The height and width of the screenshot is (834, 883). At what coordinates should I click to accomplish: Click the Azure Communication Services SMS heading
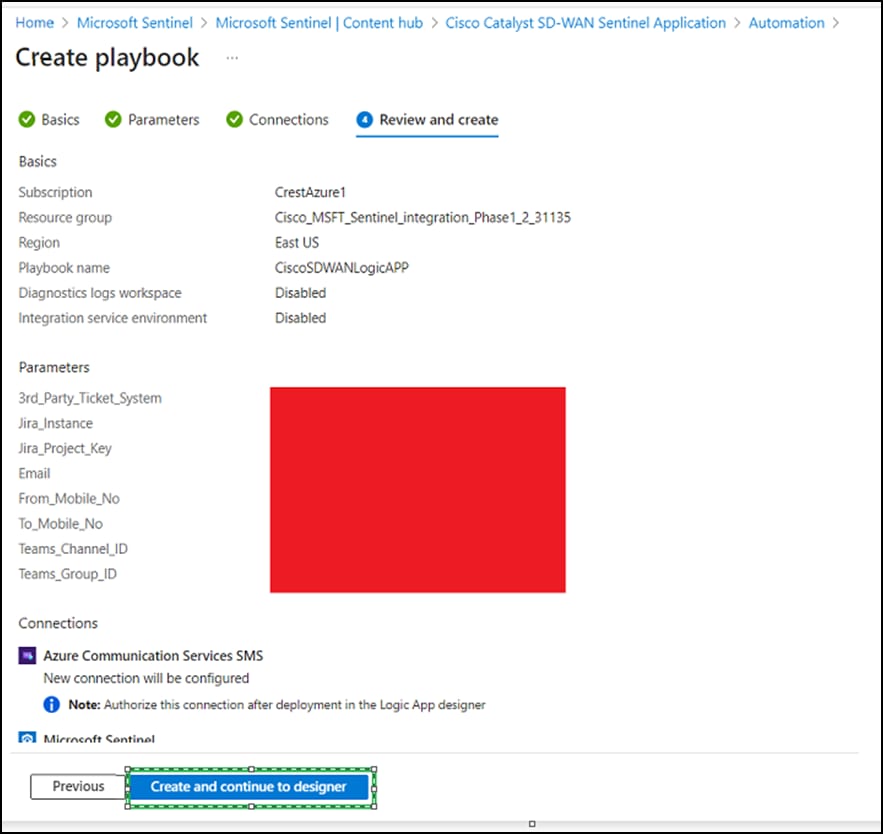click(x=153, y=655)
